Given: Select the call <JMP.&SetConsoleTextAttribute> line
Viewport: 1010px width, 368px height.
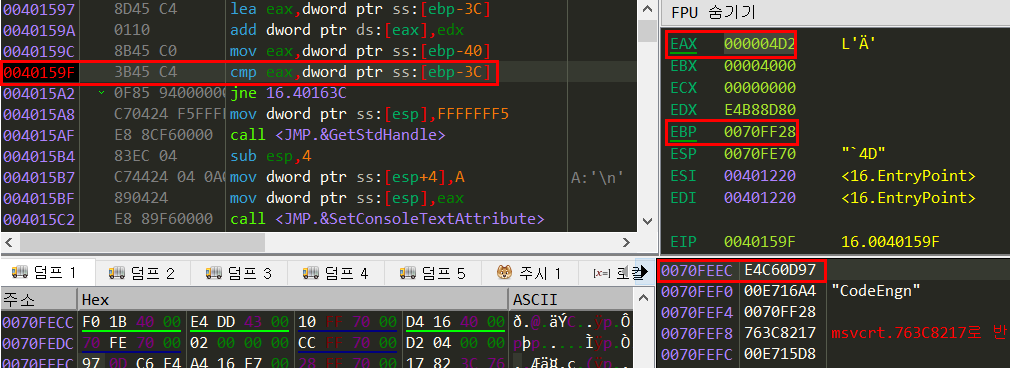Looking at the screenshot, I should click(387, 219).
